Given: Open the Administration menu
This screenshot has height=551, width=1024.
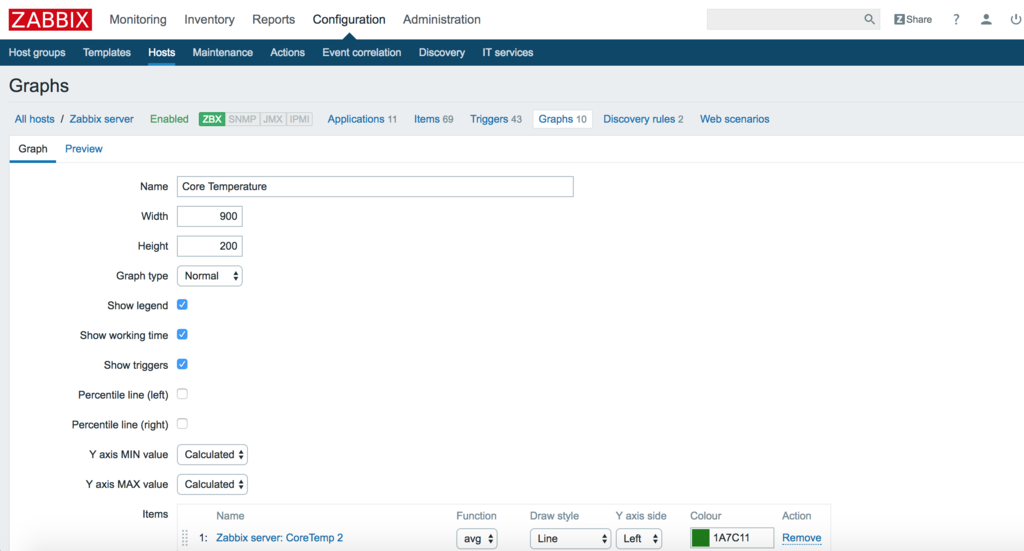Looking at the screenshot, I should click(x=441, y=20).
